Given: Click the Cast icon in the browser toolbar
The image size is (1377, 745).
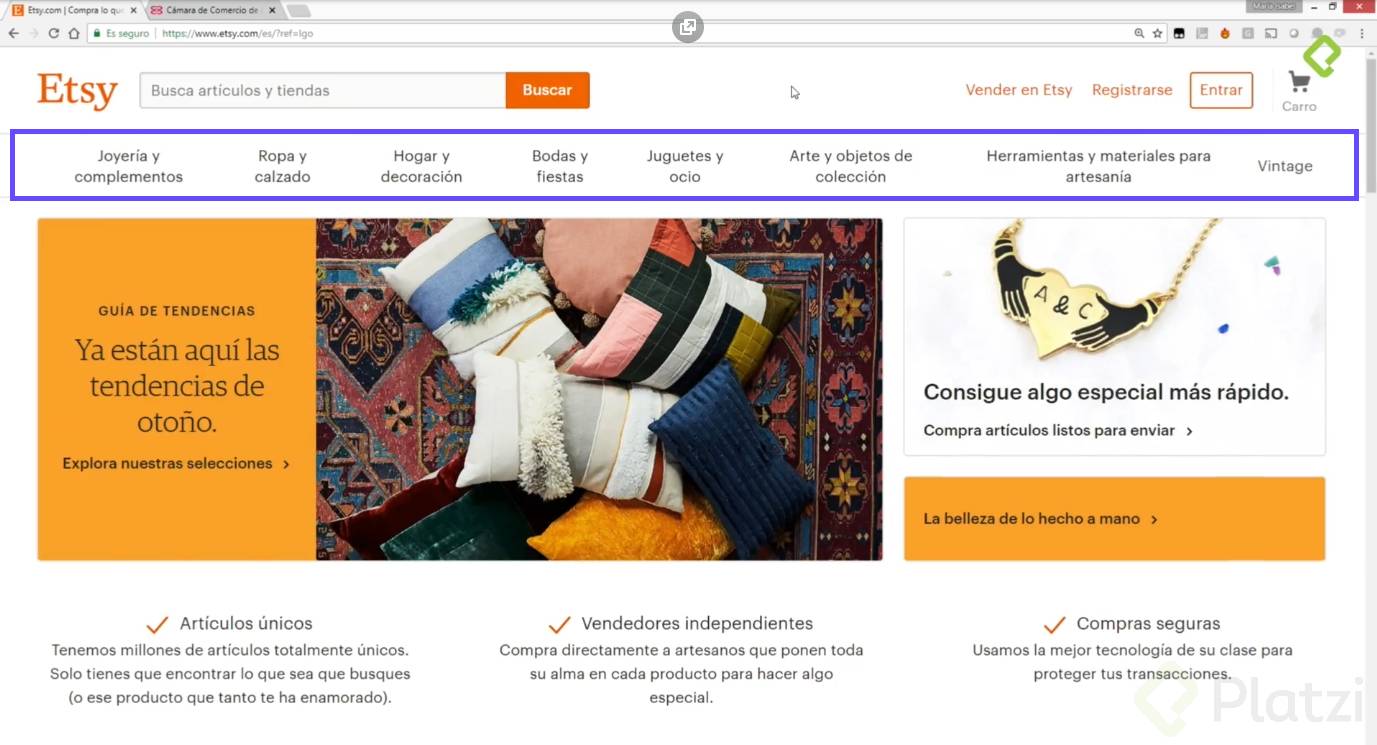Looking at the screenshot, I should (x=1271, y=33).
